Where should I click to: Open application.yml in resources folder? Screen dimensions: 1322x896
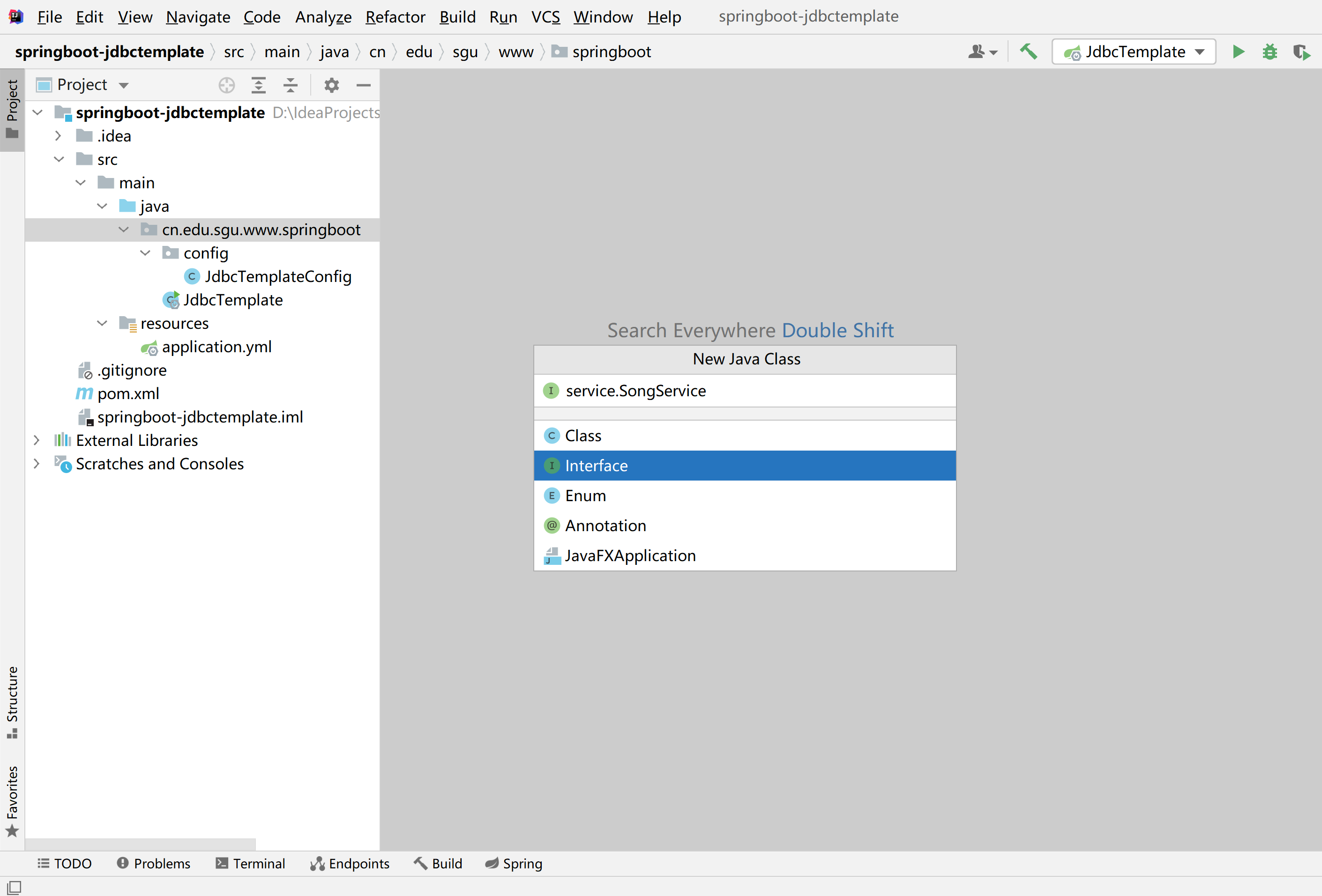pos(216,347)
